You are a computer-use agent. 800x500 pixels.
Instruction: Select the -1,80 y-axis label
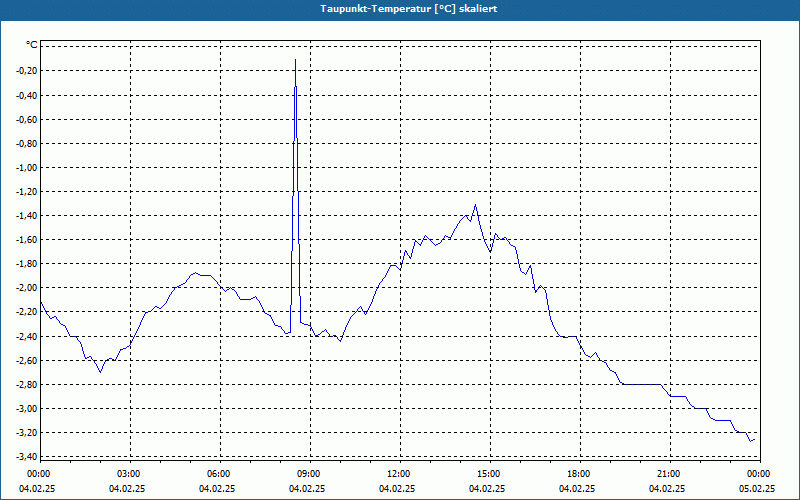tap(27, 264)
